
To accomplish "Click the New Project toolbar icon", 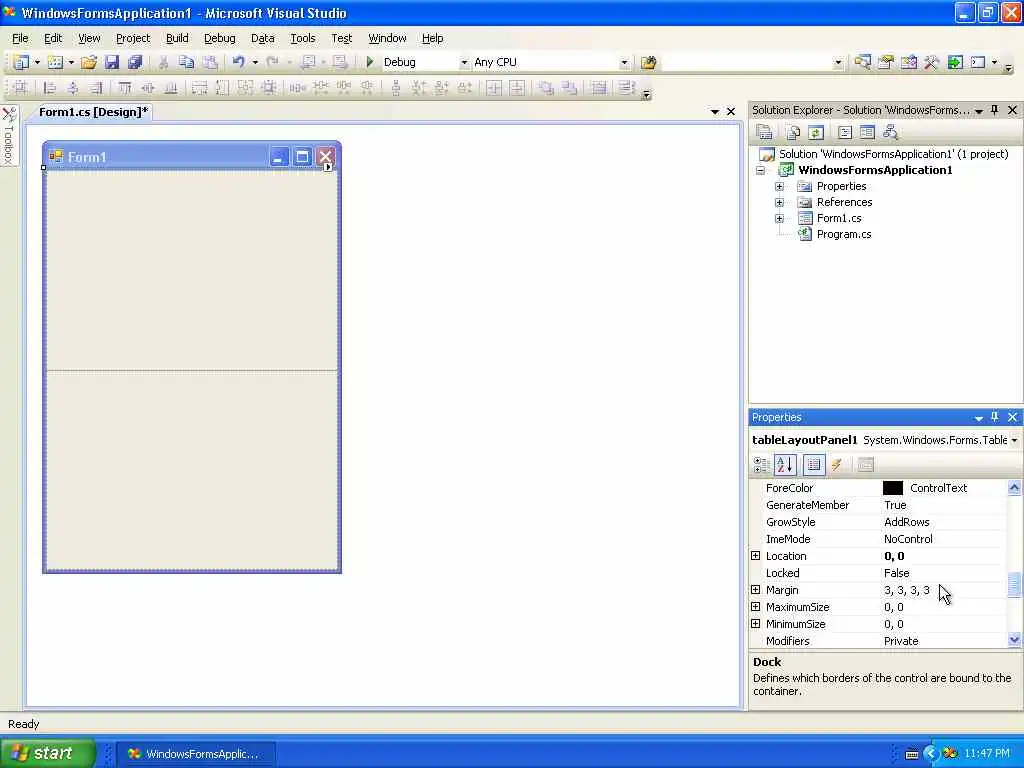I will tap(21, 62).
